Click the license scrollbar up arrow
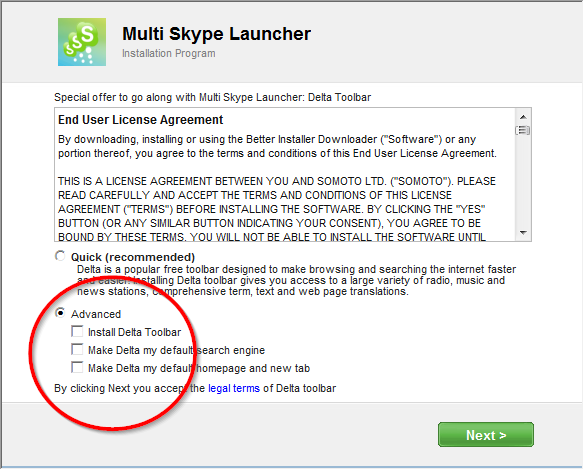The width and height of the screenshot is (584, 470). [x=523, y=117]
